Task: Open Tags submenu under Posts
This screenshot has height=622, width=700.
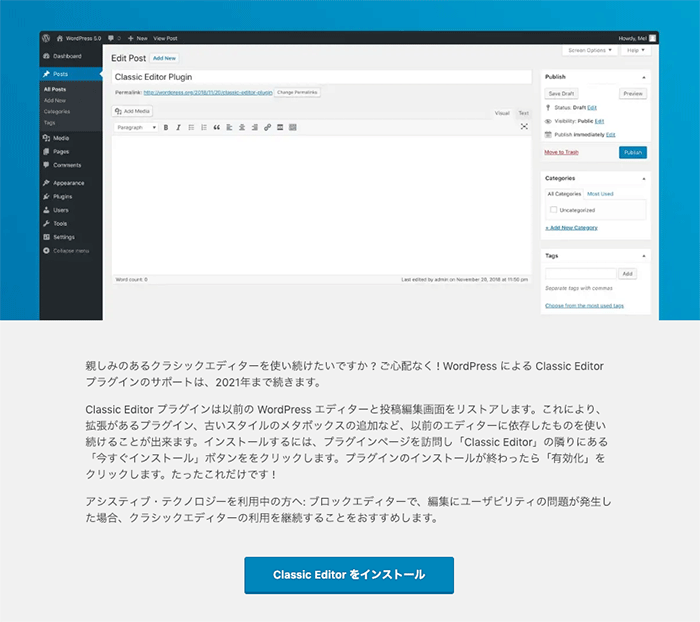Action: pos(50,123)
